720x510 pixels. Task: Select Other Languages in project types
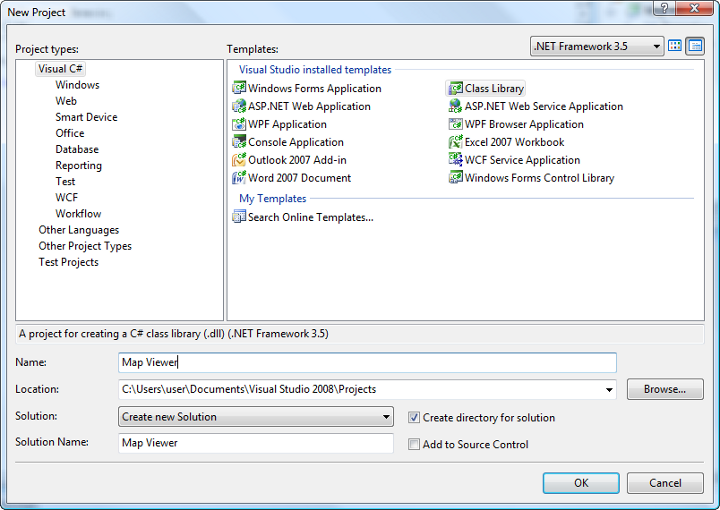[x=79, y=230]
